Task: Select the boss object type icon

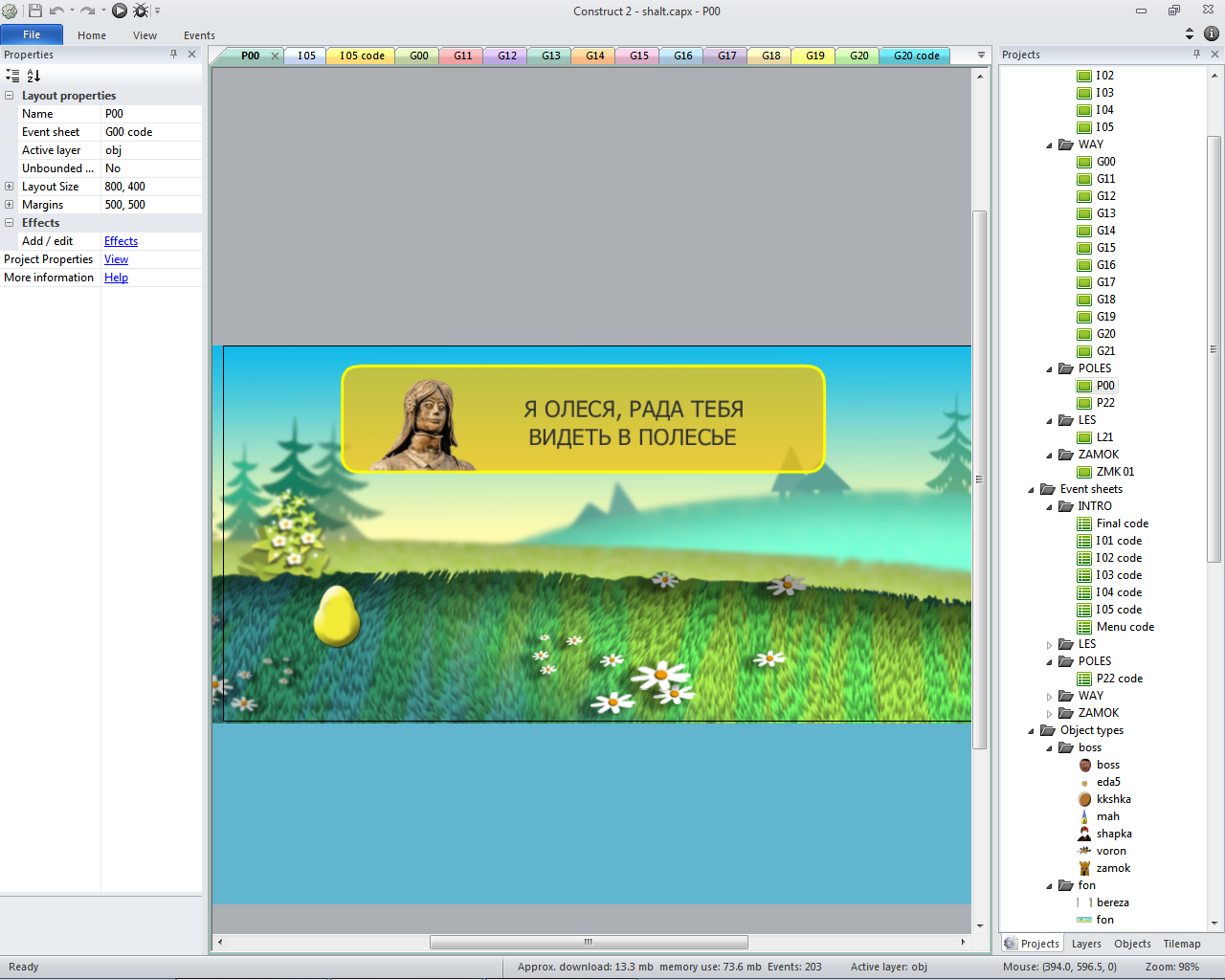Action: (x=1085, y=765)
